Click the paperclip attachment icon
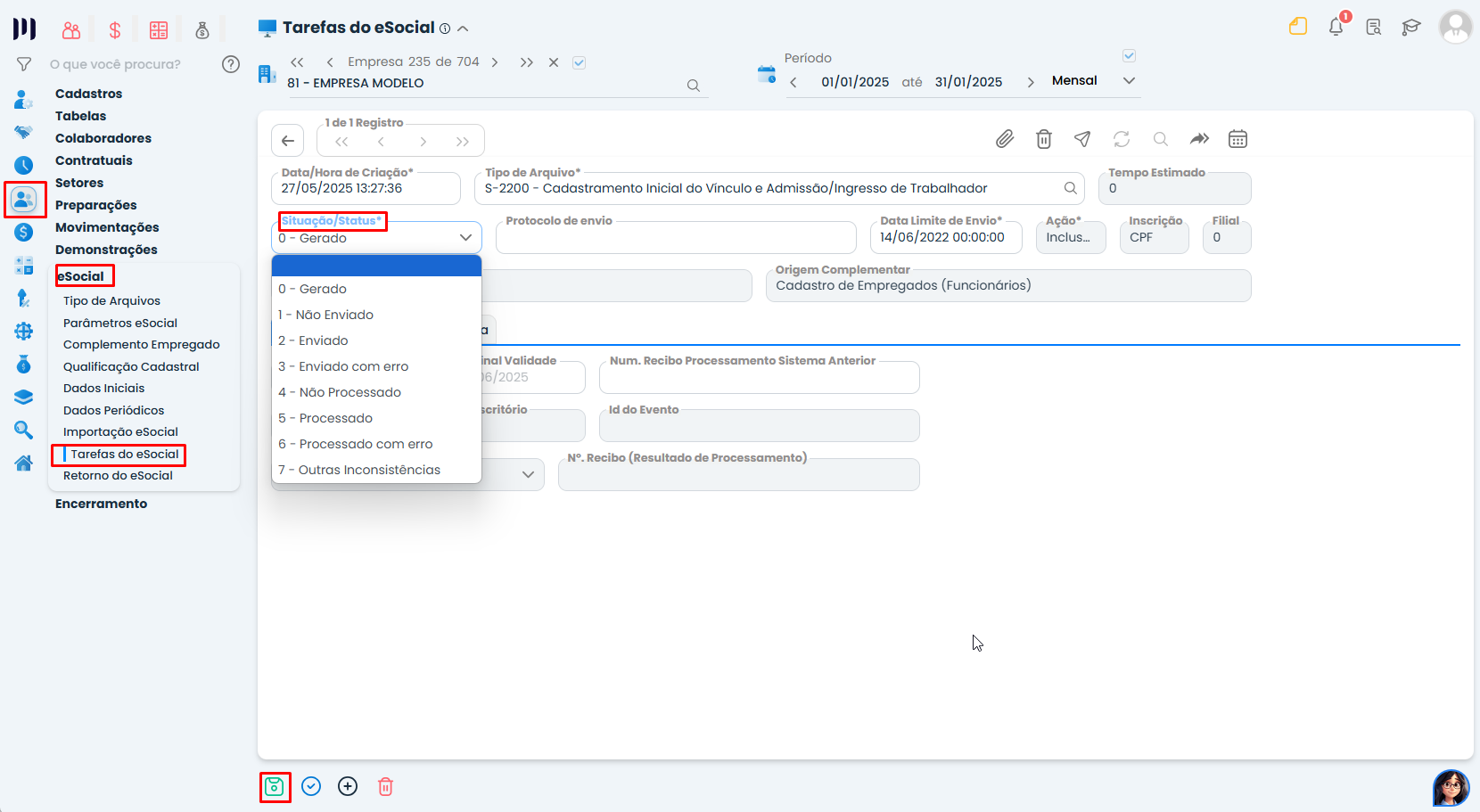This screenshot has height=812, width=1480. pos(1005,139)
